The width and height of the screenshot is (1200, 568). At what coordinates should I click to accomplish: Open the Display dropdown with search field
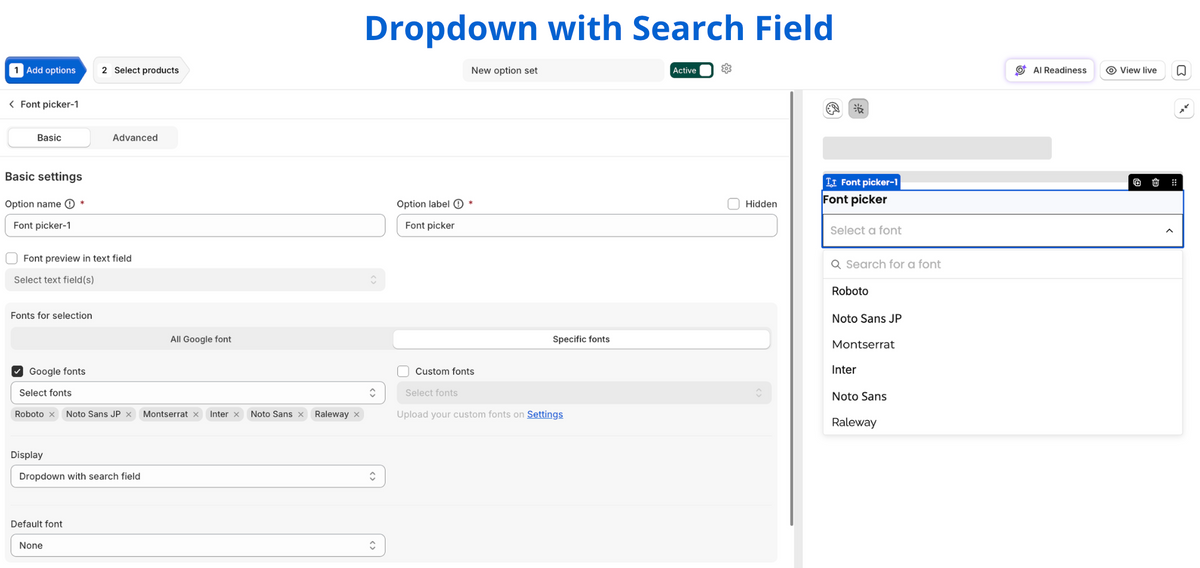(198, 477)
